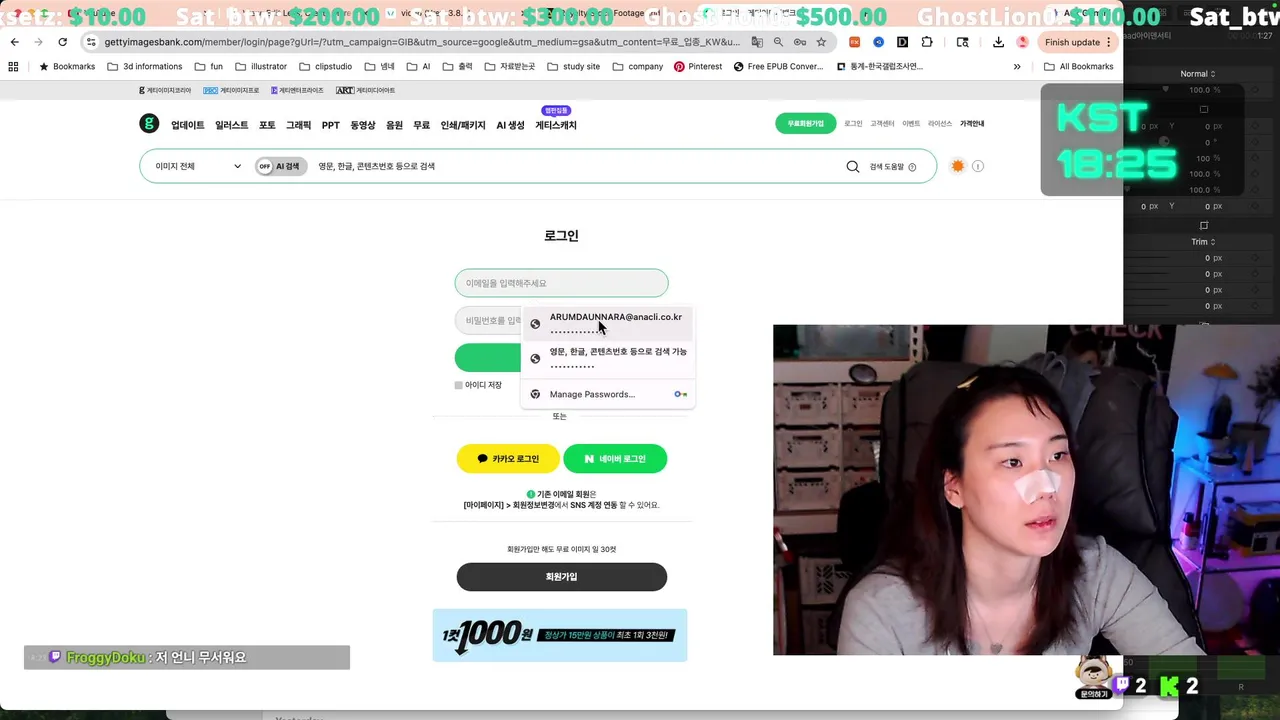Open the 문의하기 chat mascot icon
The height and width of the screenshot is (720, 1280).
point(1093,678)
